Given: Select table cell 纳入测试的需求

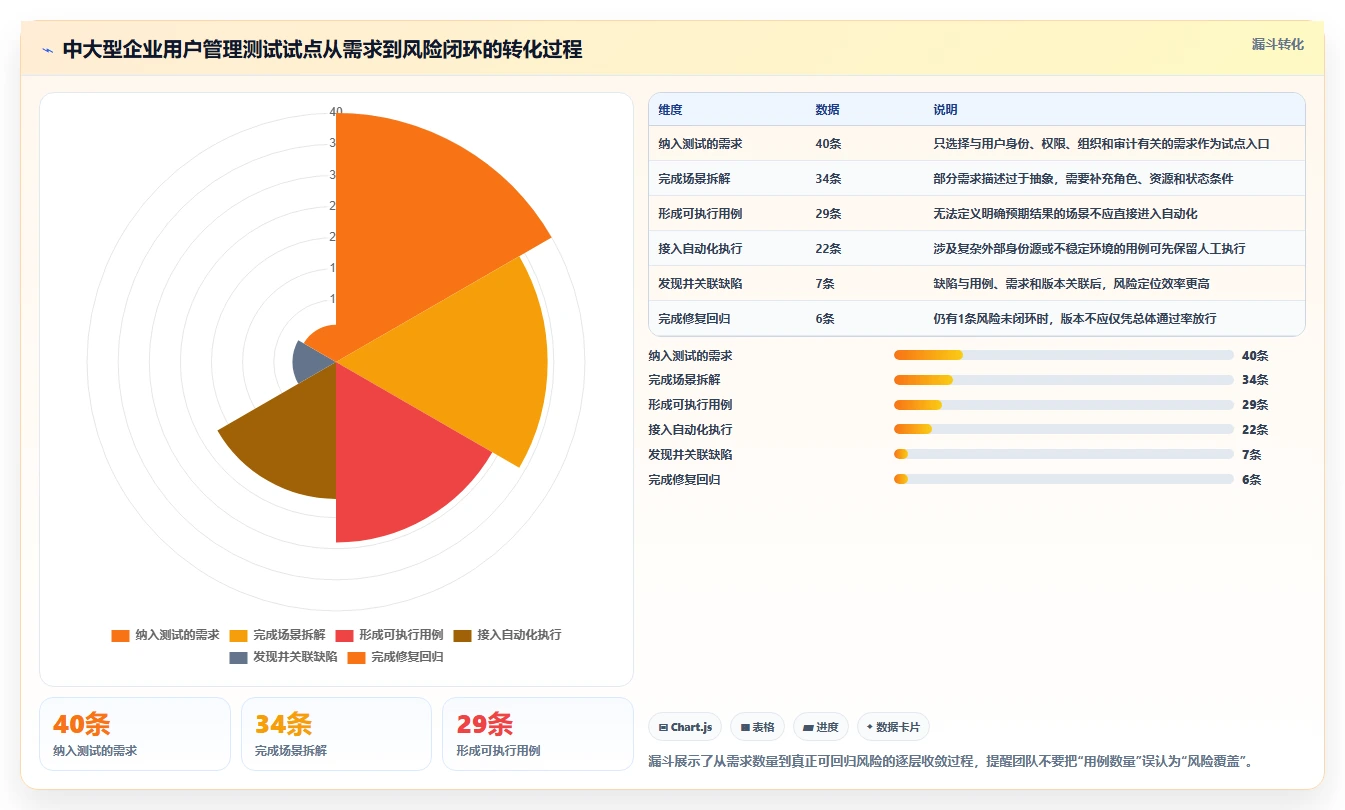Looking at the screenshot, I should tap(700, 144).
